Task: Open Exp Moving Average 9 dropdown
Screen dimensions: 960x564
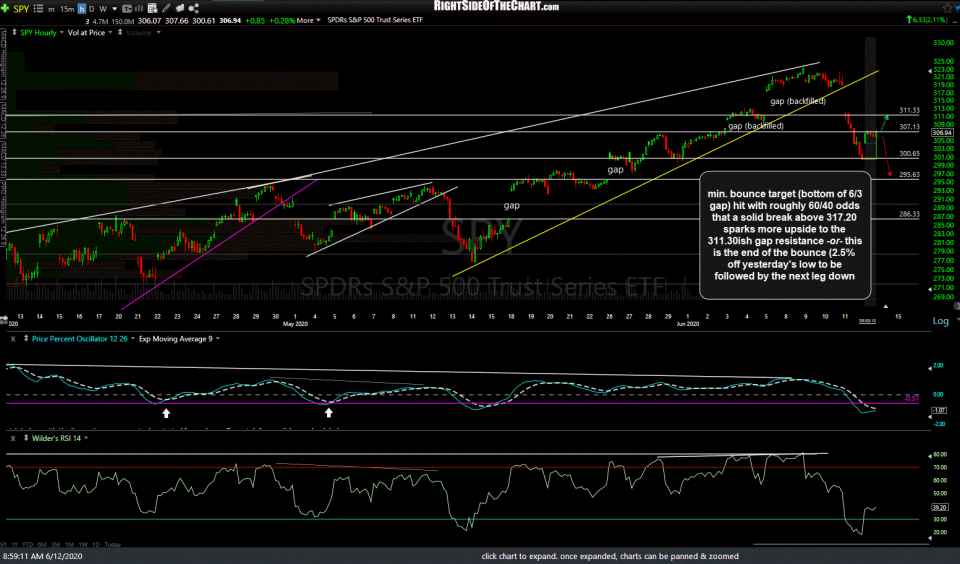Action: click(x=217, y=339)
